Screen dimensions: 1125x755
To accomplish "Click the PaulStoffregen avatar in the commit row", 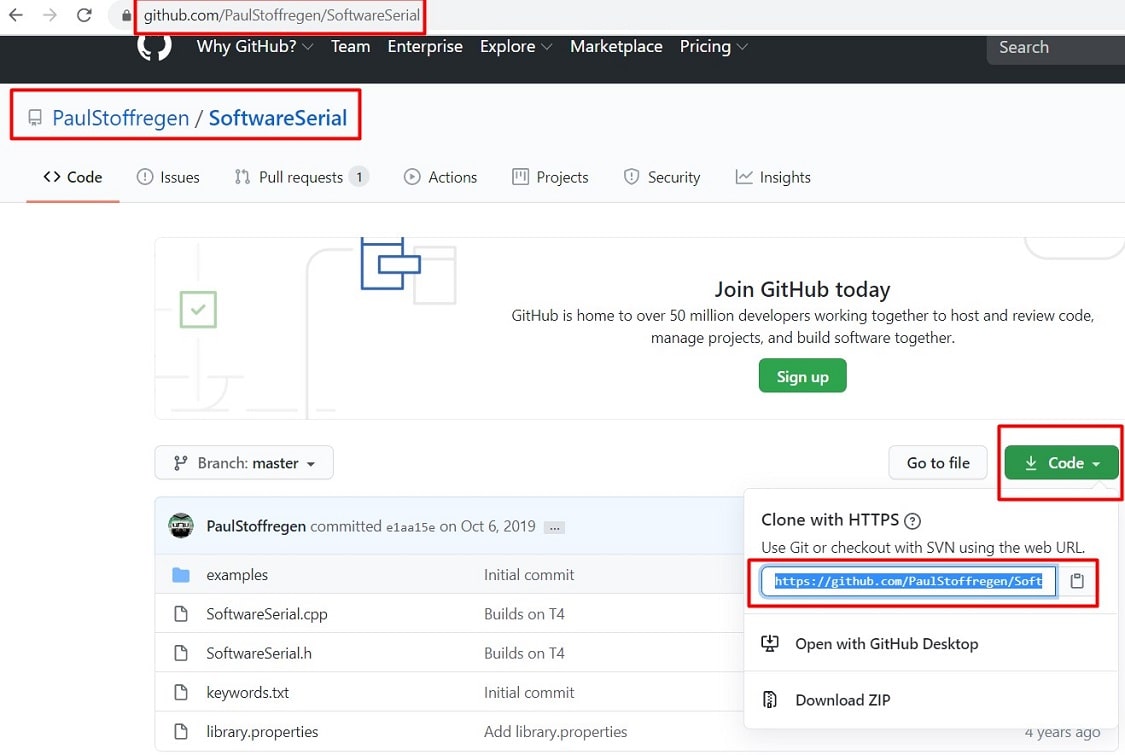I will pyautogui.click(x=181, y=526).
